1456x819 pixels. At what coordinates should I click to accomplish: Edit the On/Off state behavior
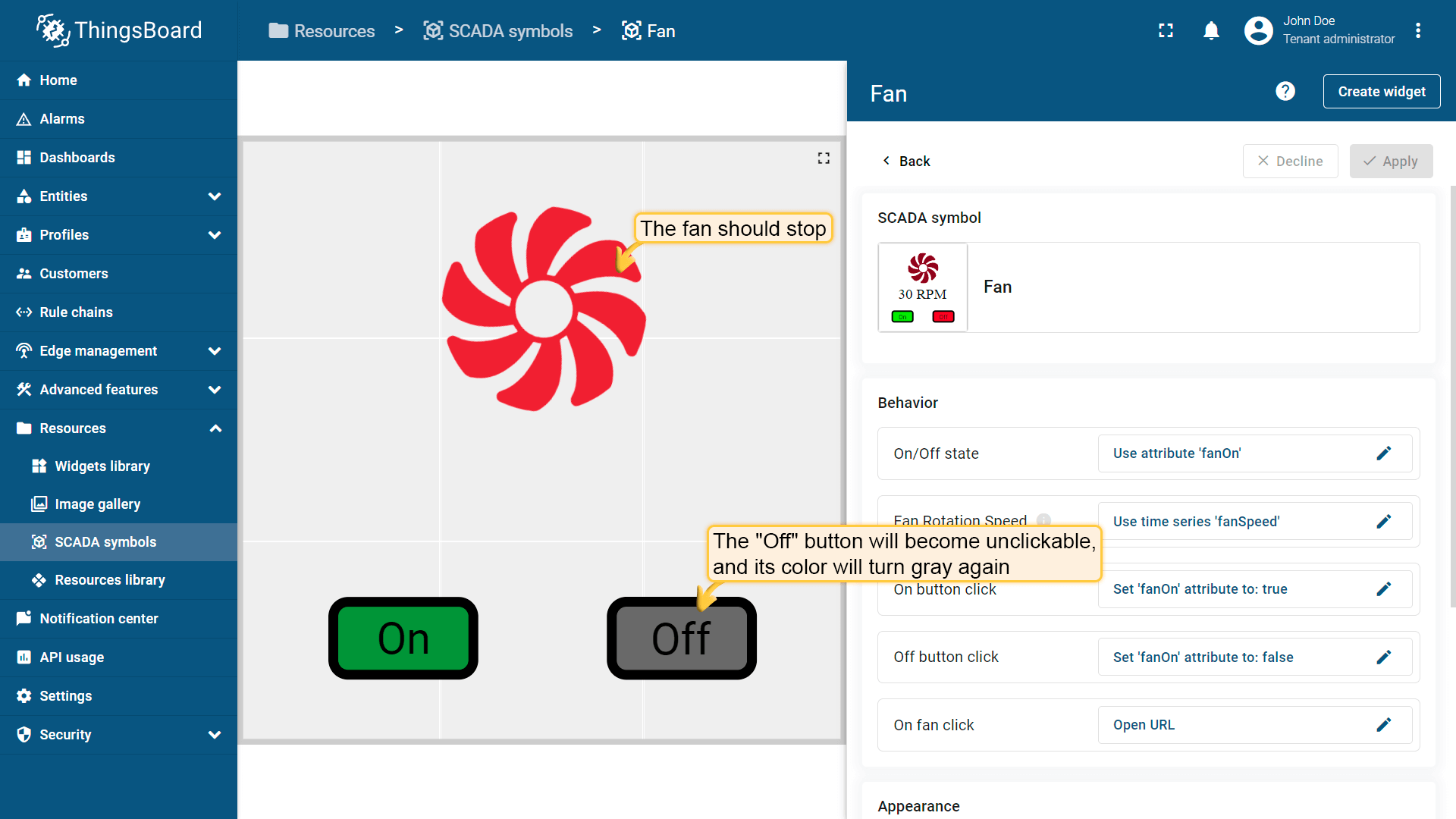[x=1383, y=453]
